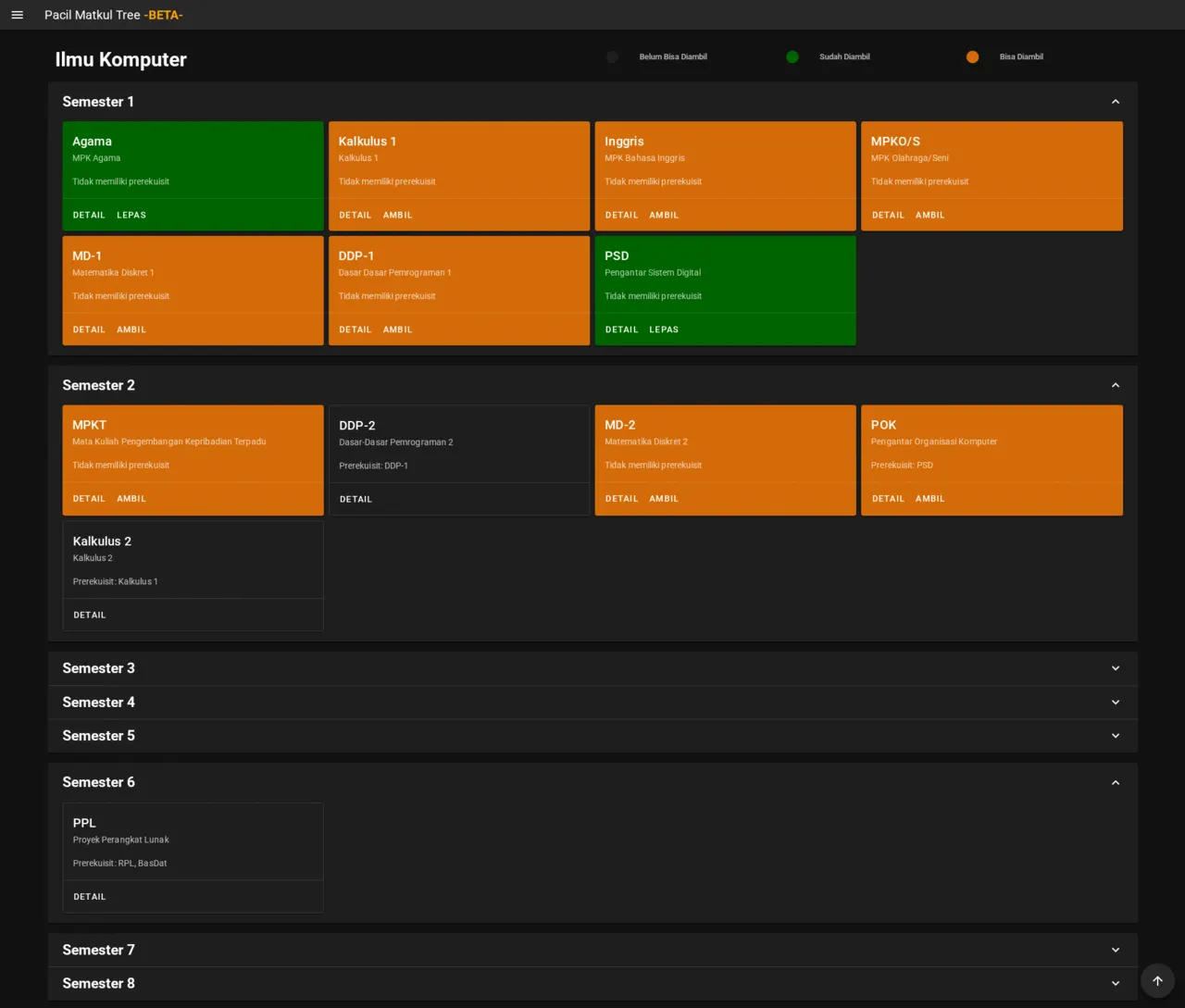Screen dimensions: 1185x1008
Task: Click AMBIL on the MPKT card
Action: pyautogui.click(x=131, y=499)
